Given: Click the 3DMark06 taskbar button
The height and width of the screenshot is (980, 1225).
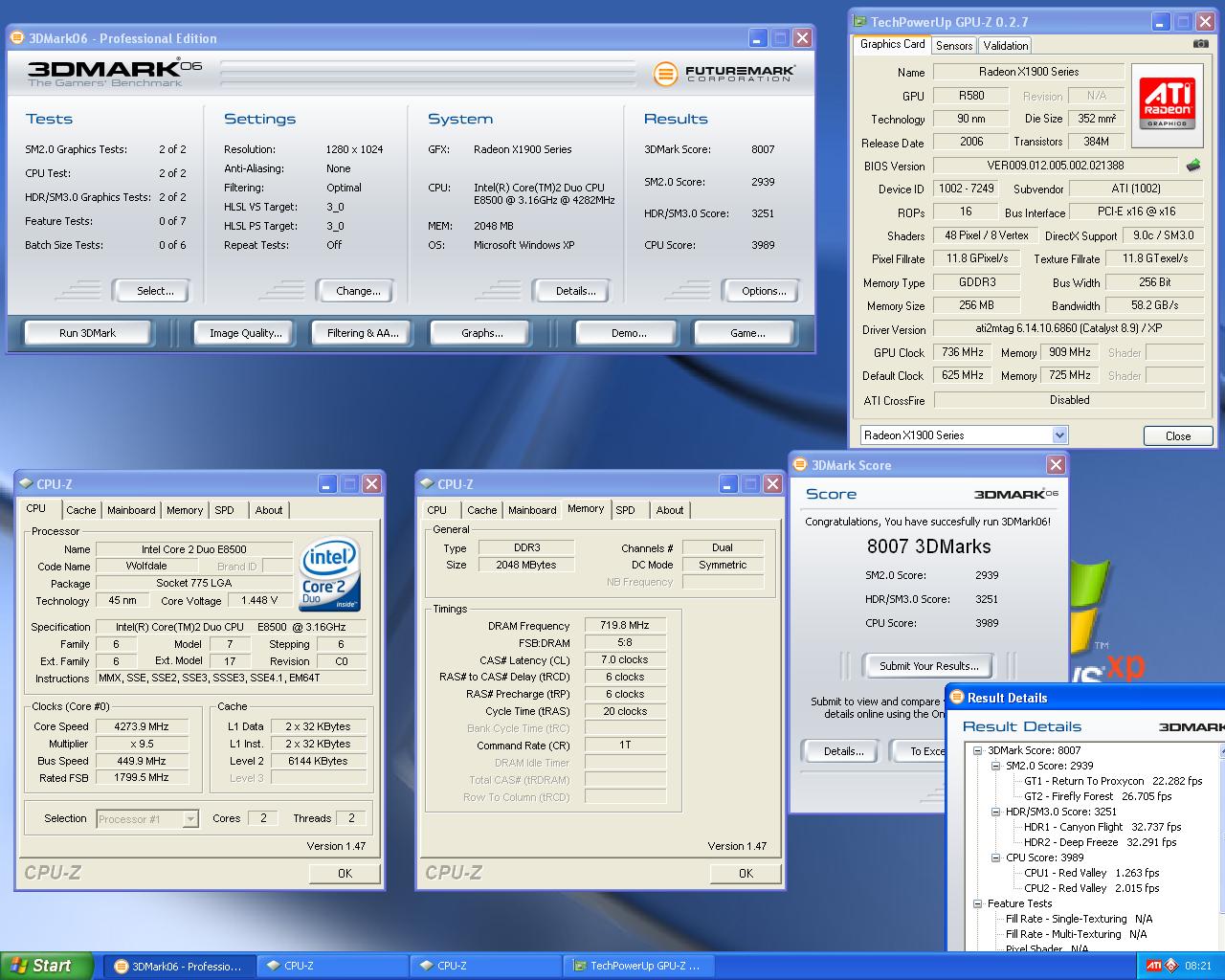Looking at the screenshot, I should pos(179,966).
